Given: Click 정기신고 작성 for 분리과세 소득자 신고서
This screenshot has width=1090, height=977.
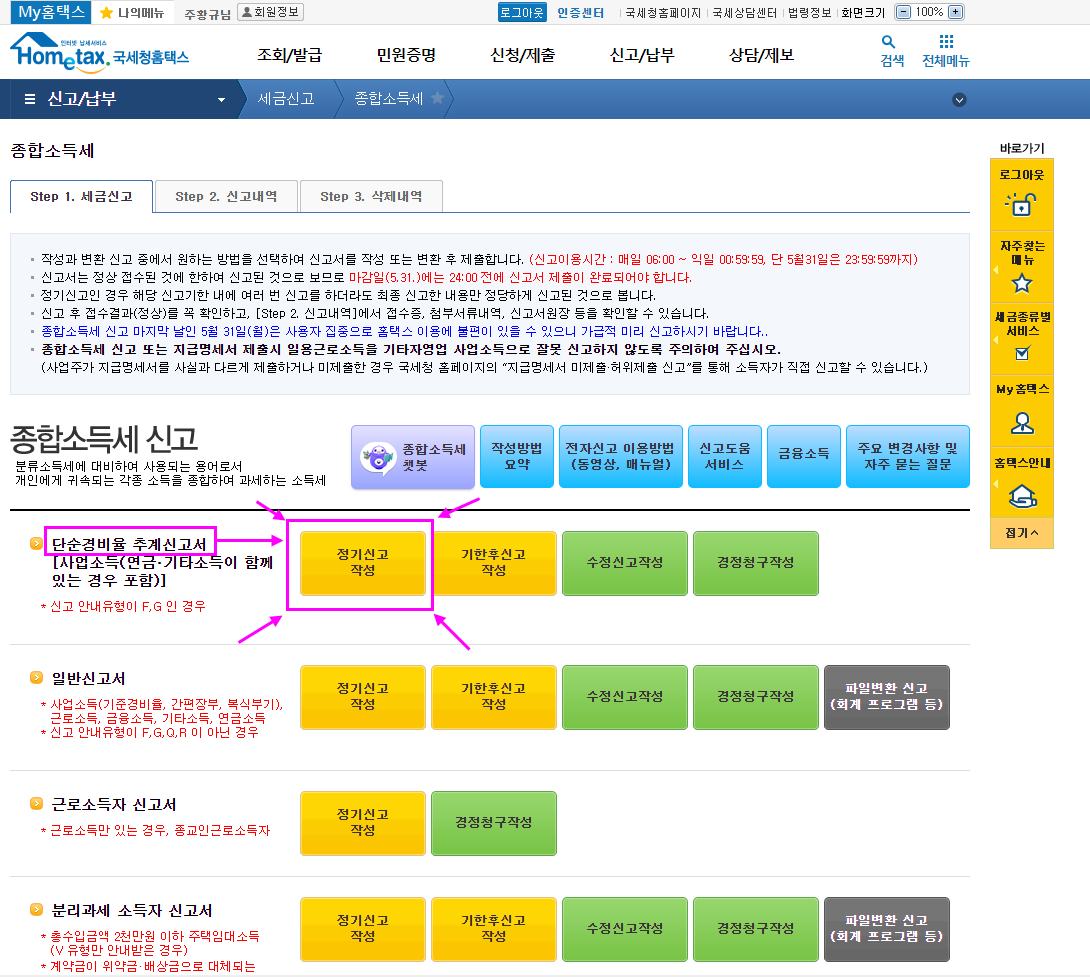Looking at the screenshot, I should [x=362, y=929].
